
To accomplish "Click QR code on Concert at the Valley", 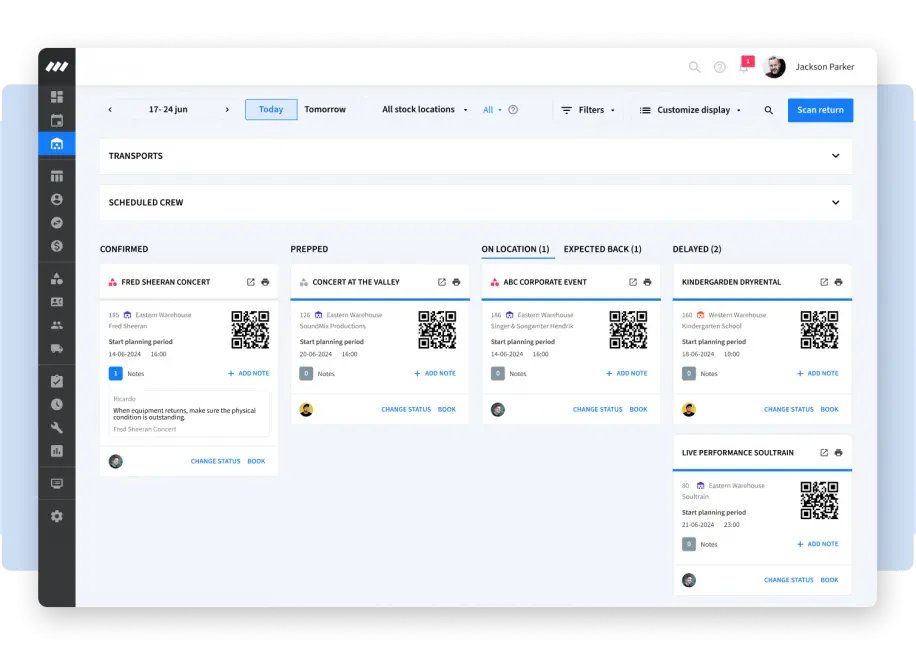I will (x=437, y=330).
